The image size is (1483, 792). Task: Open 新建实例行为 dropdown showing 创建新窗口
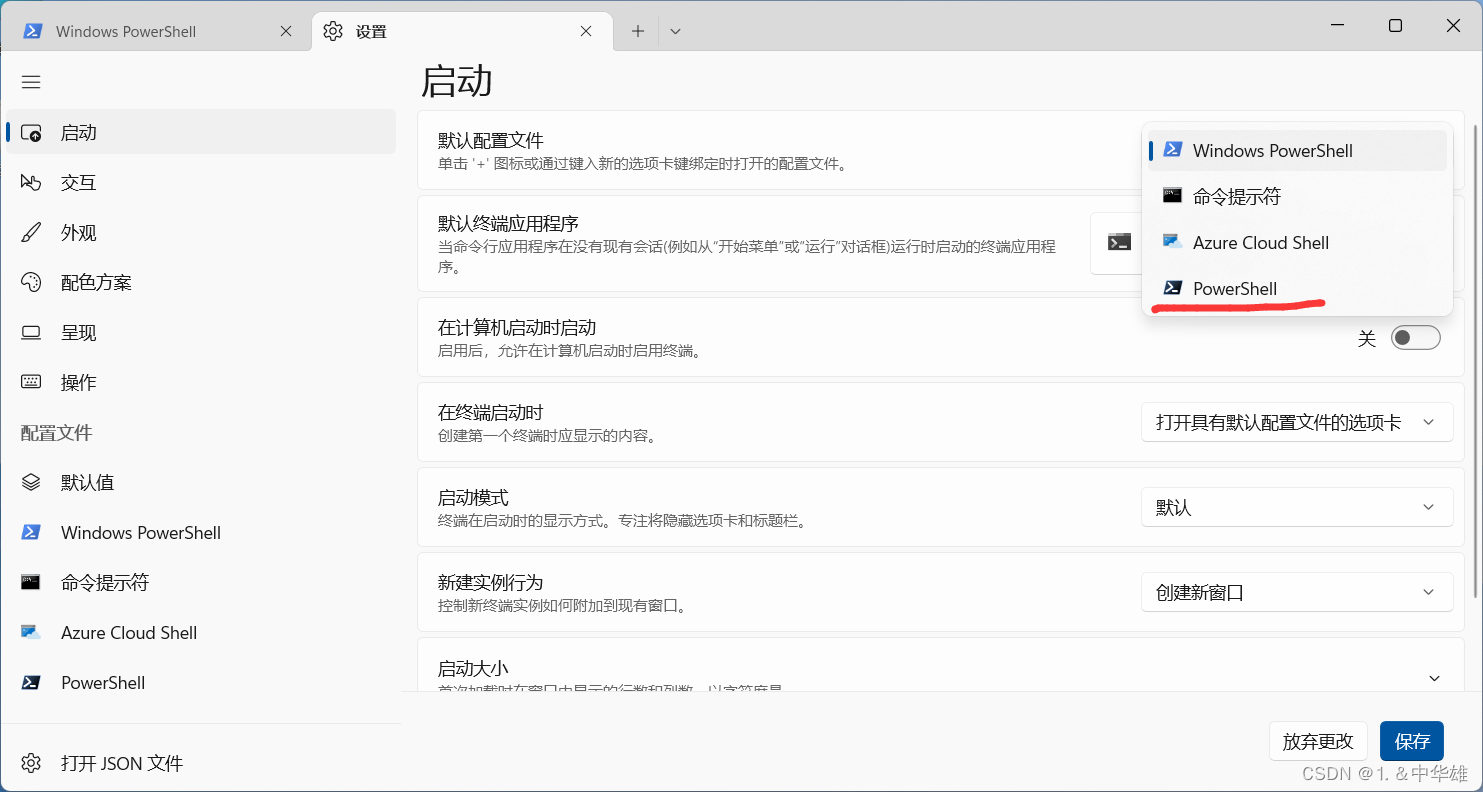(1297, 592)
